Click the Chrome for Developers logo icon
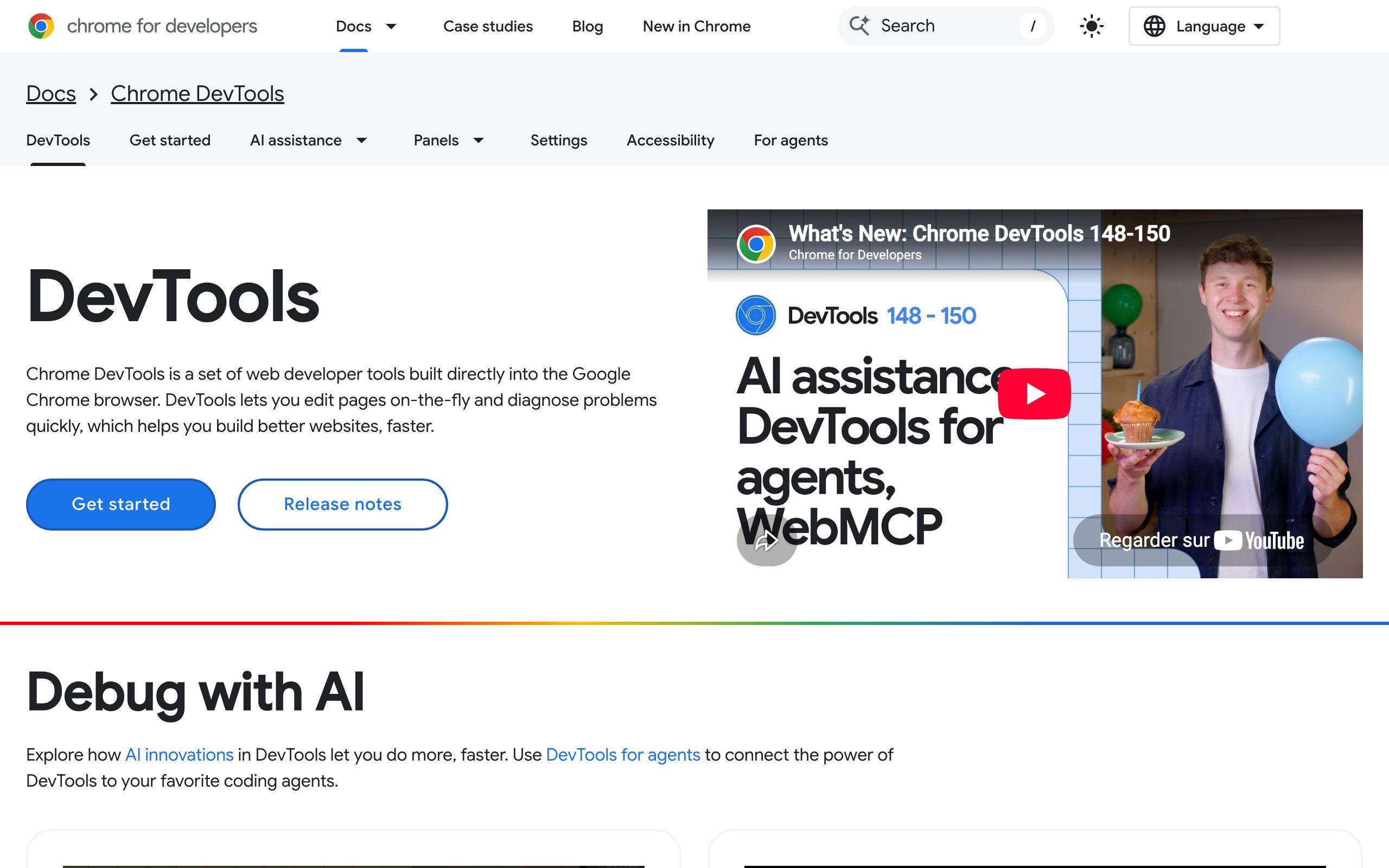Image resolution: width=1389 pixels, height=868 pixels. [x=41, y=26]
